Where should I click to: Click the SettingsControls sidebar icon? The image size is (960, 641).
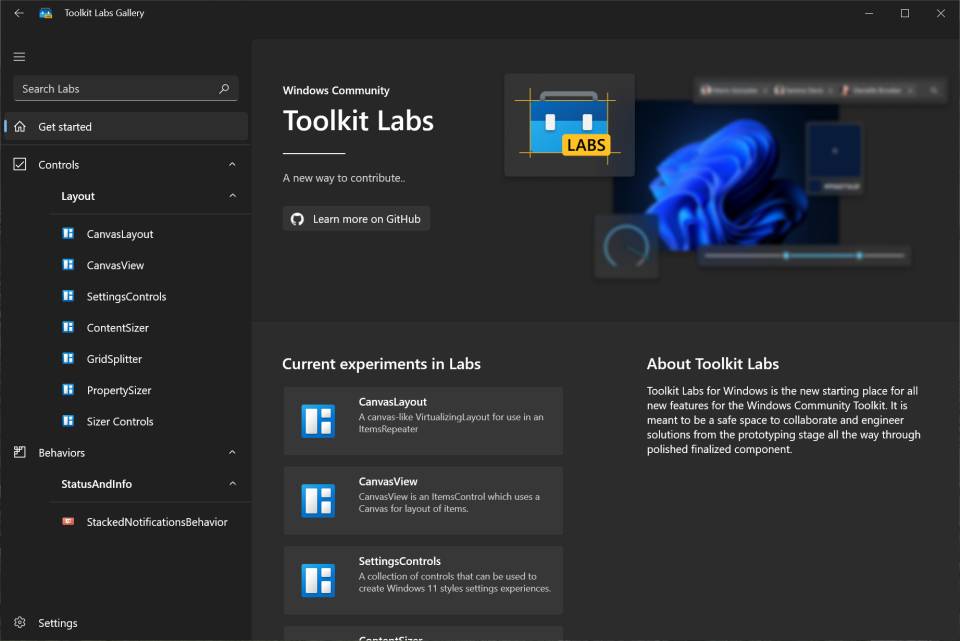click(x=68, y=295)
